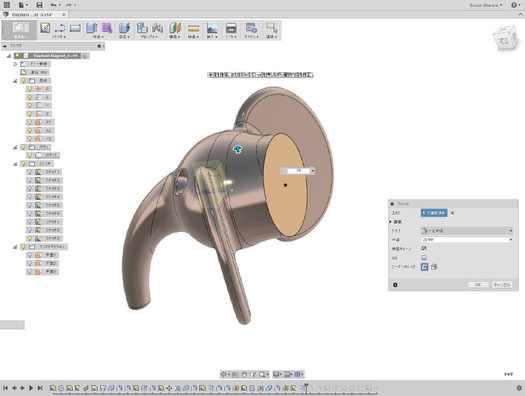
Task: Close the Elephant Magnet document tab
Action: [x=64, y=15]
